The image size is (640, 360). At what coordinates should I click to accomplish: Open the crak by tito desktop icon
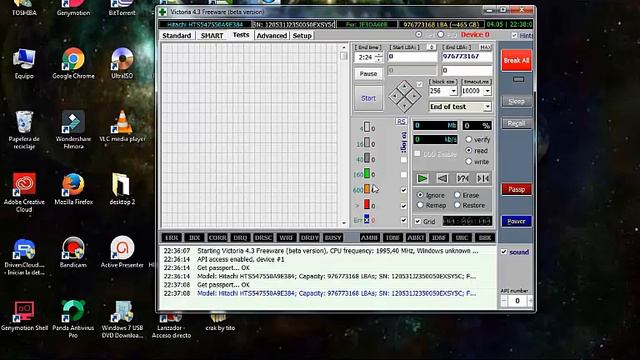pos(220,322)
